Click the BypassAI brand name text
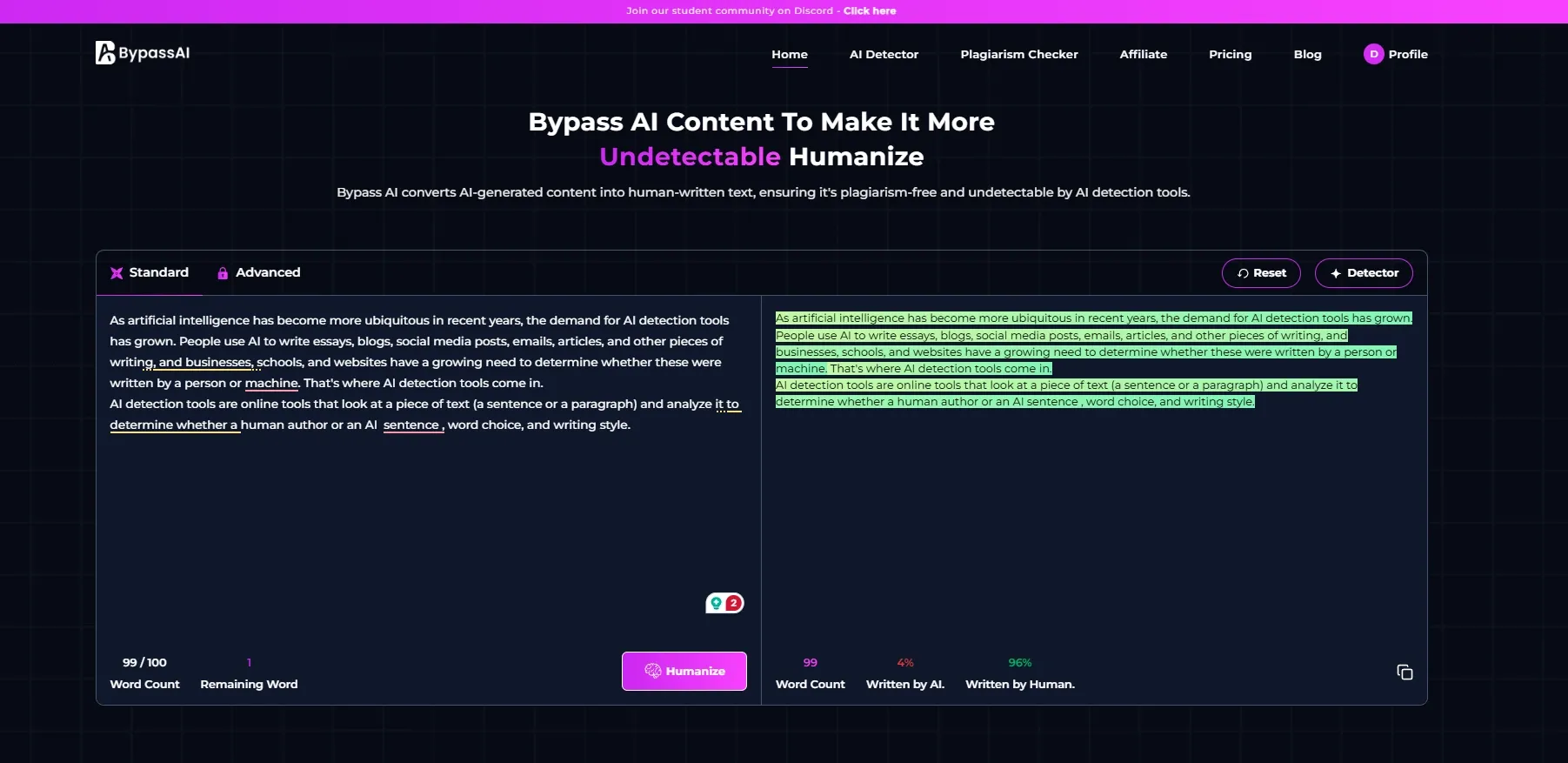Image resolution: width=1568 pixels, height=763 pixels. [154, 53]
